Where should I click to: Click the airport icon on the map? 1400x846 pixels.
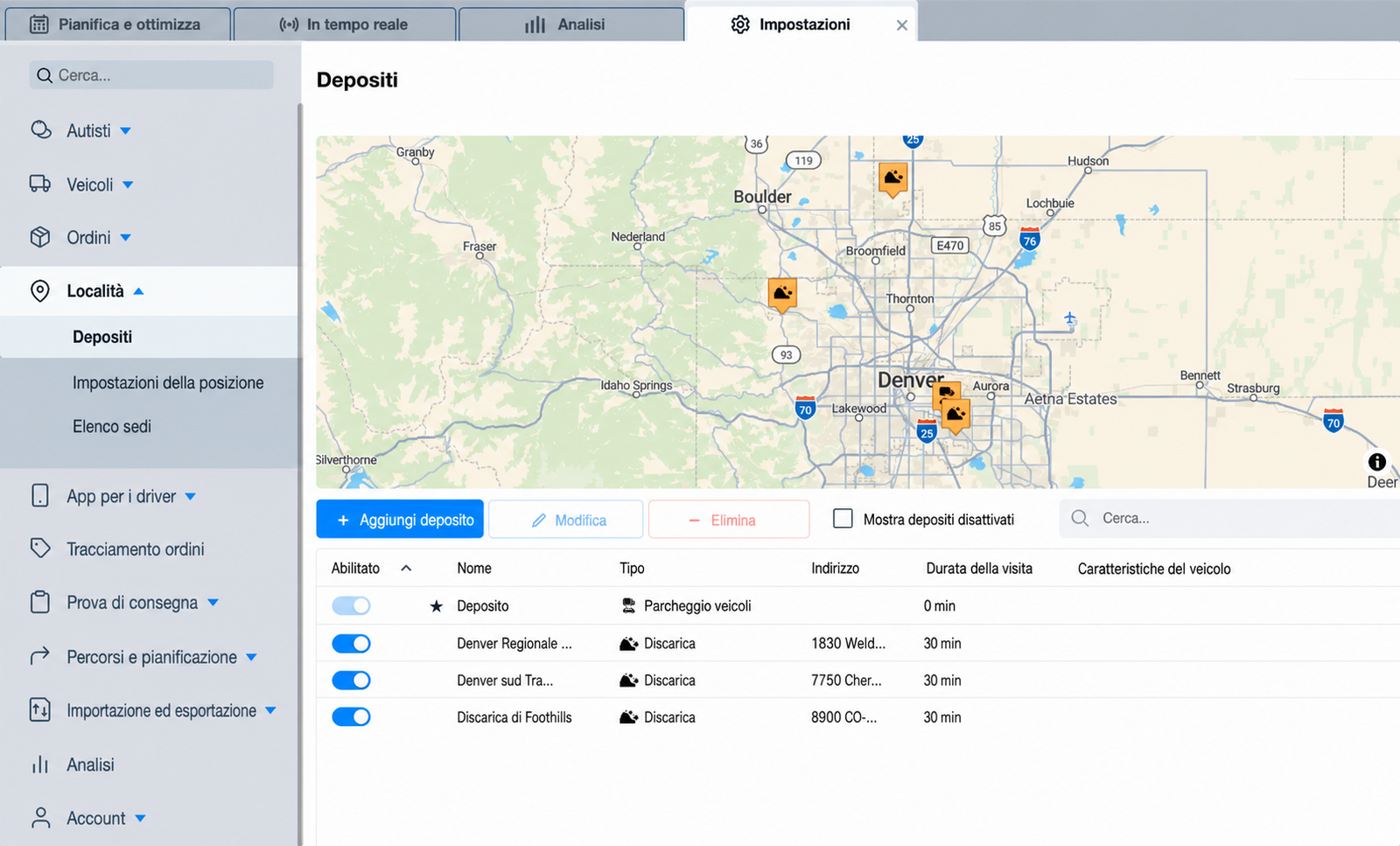(1069, 318)
